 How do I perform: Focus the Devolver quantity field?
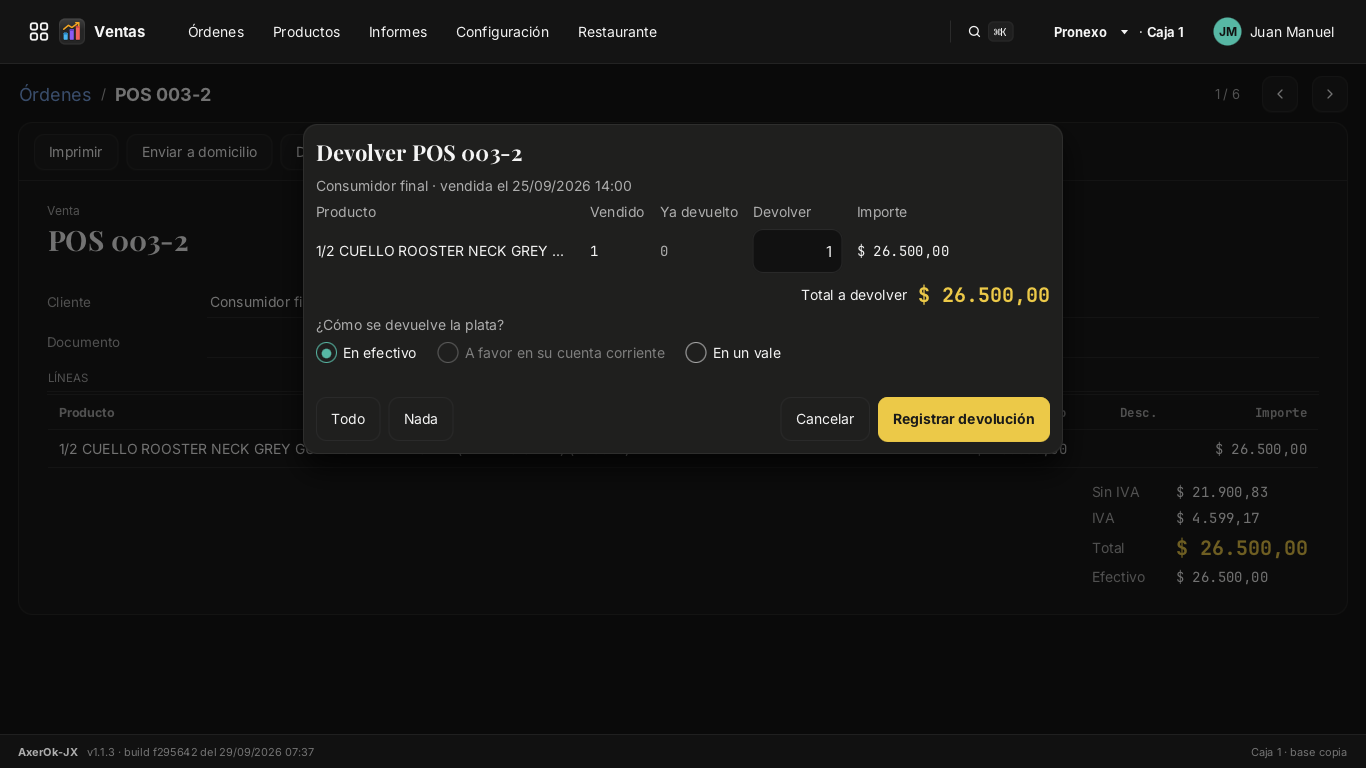pyautogui.click(x=797, y=251)
